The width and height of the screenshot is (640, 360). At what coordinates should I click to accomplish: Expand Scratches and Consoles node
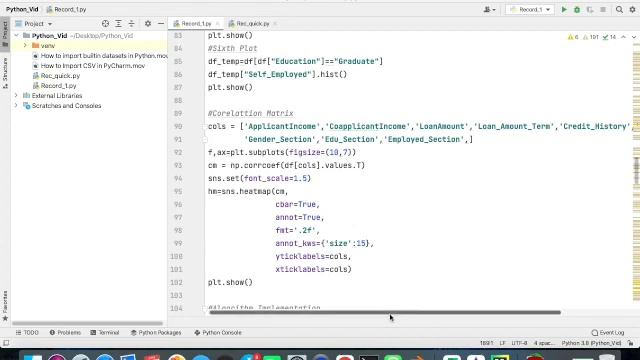16,106
